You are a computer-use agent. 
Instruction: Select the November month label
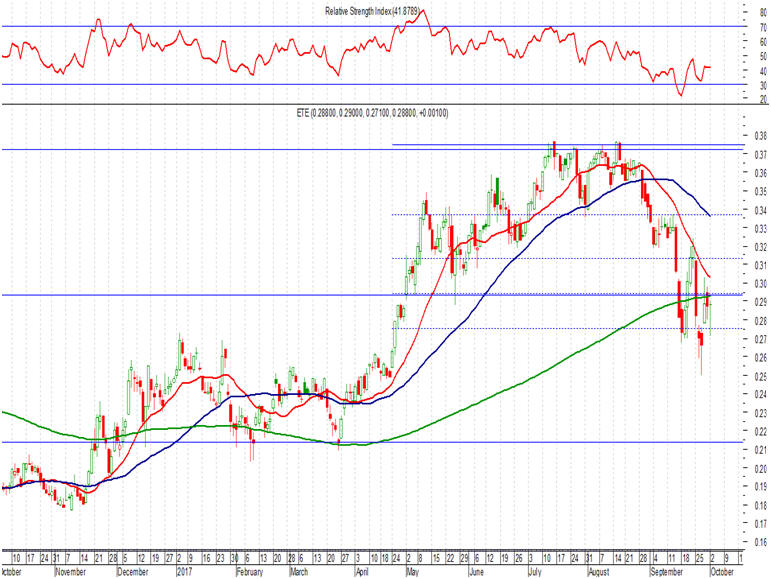pyautogui.click(x=71, y=572)
